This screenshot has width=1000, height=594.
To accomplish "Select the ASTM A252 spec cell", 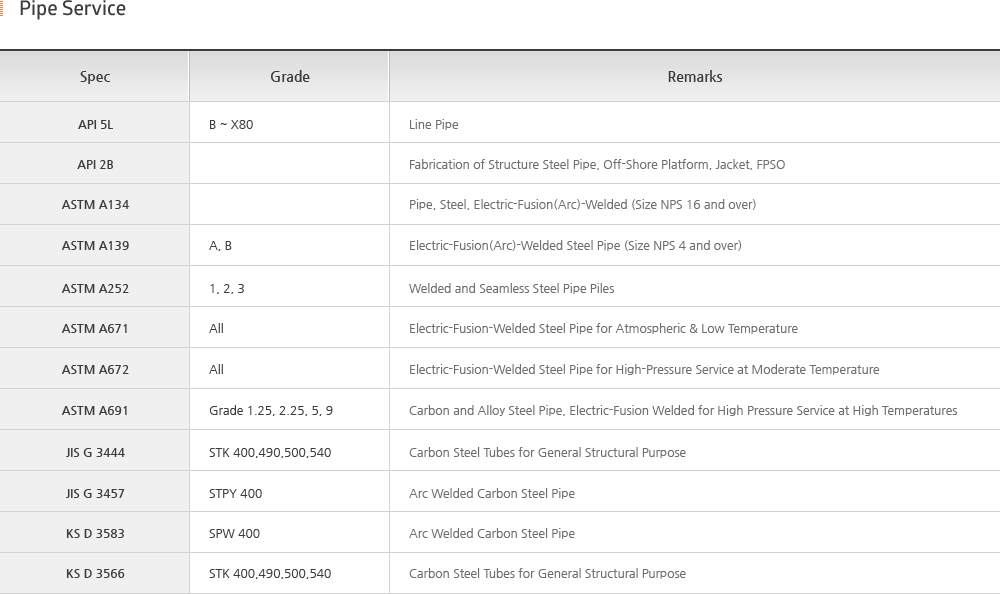I will tap(95, 289).
